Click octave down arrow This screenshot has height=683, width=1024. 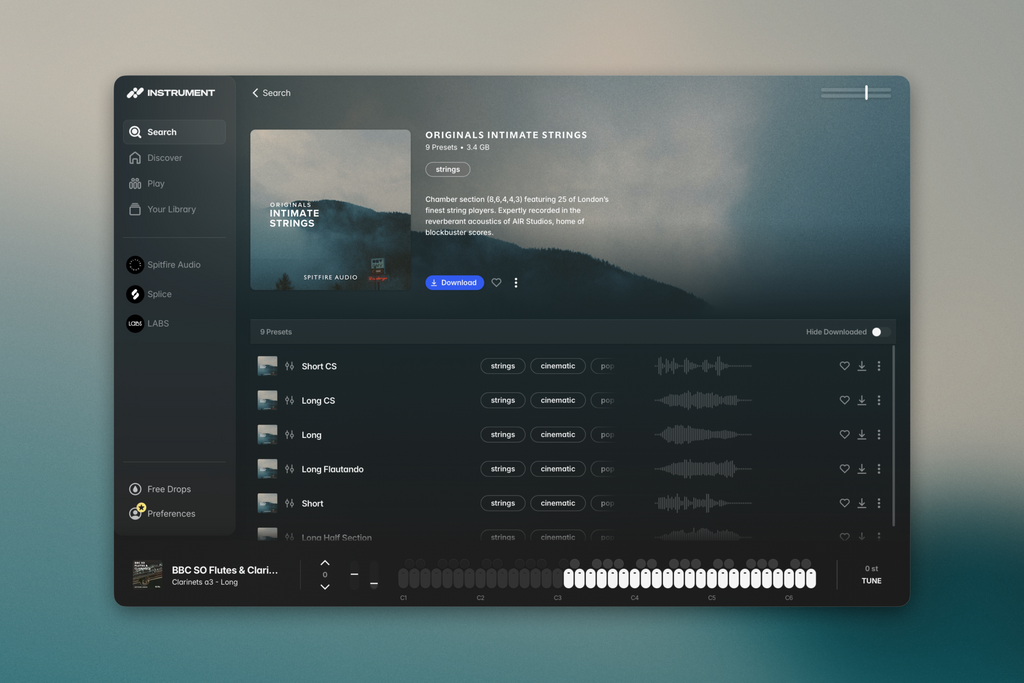[325, 587]
